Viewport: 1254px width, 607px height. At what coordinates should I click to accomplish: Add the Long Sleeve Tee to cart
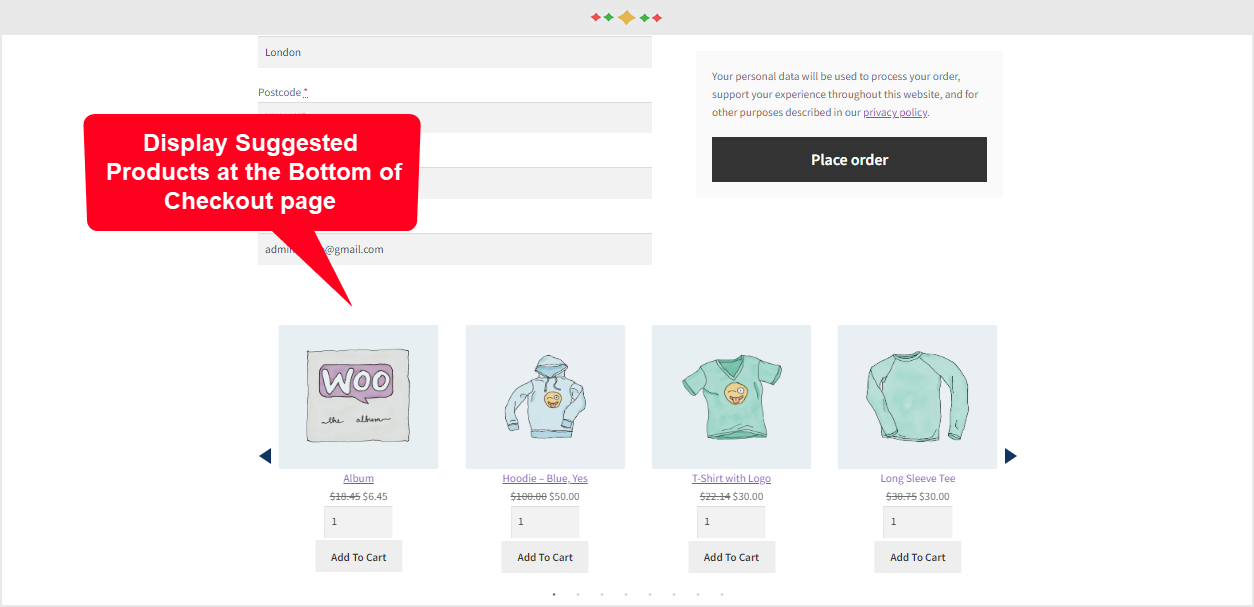[x=917, y=556]
